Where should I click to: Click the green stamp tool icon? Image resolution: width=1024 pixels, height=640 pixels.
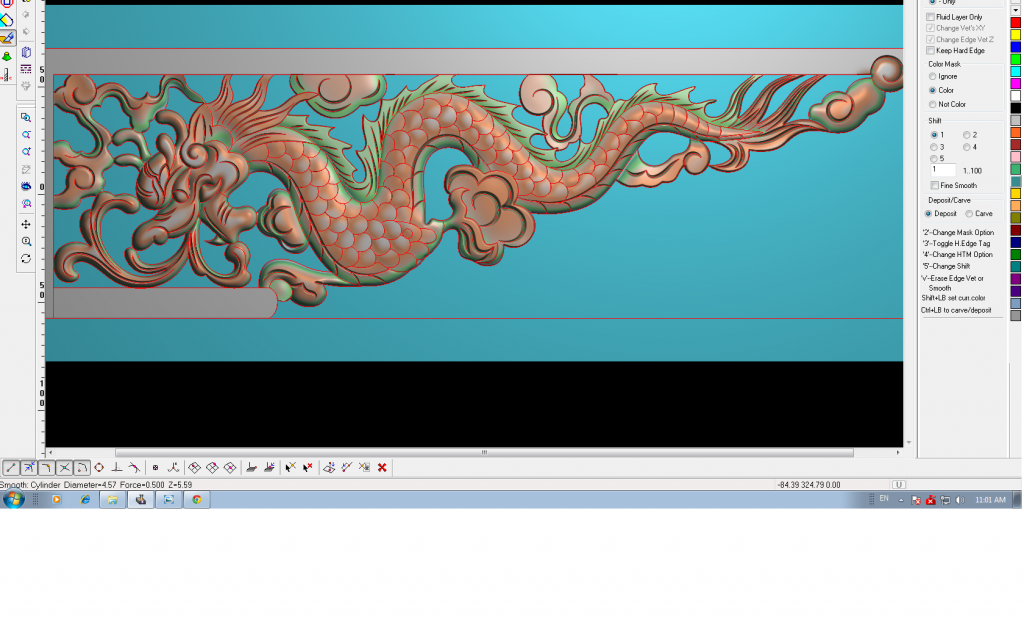pyautogui.click(x=7, y=56)
